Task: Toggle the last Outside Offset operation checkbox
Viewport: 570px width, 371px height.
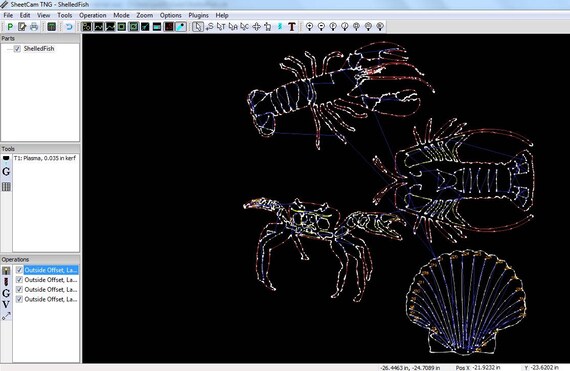Action: pyautogui.click(x=19, y=299)
